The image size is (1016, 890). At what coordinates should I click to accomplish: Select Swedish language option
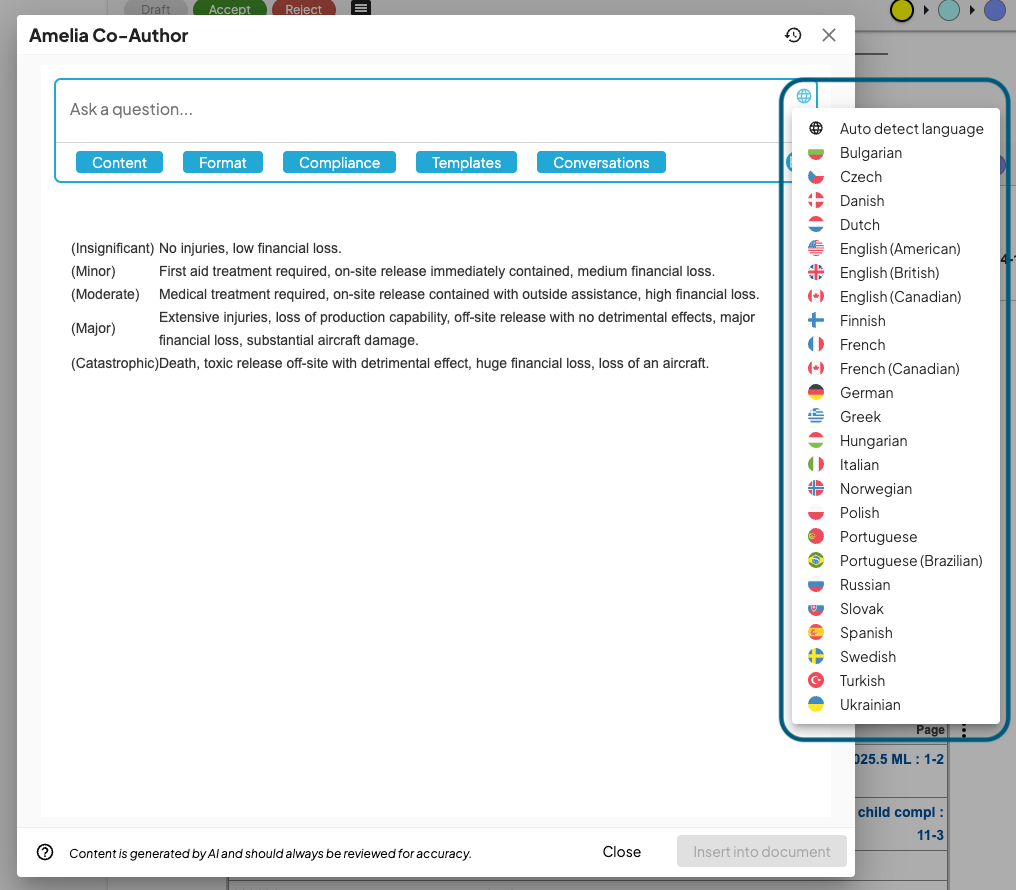(895, 656)
